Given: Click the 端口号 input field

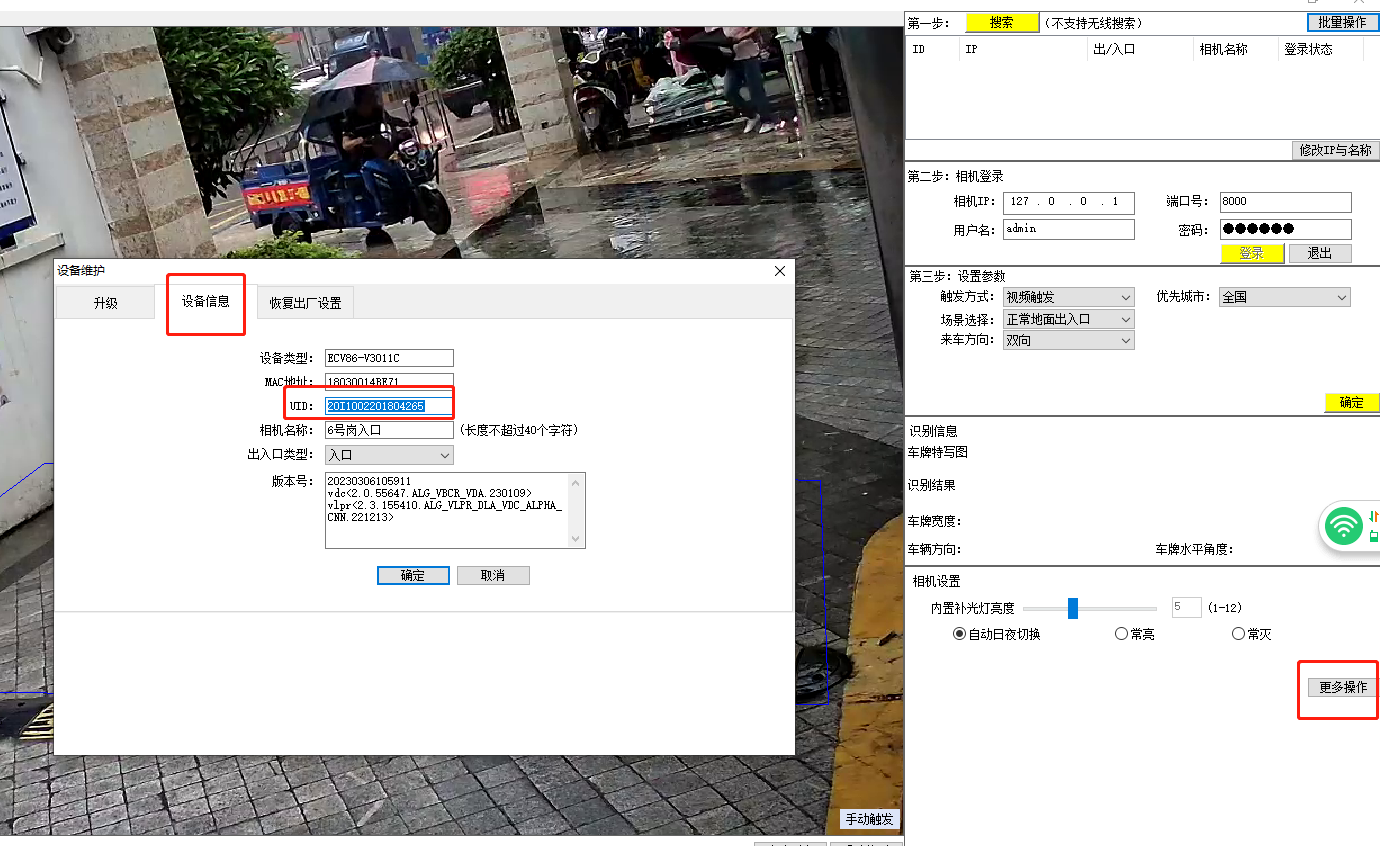Looking at the screenshot, I should [1284, 202].
